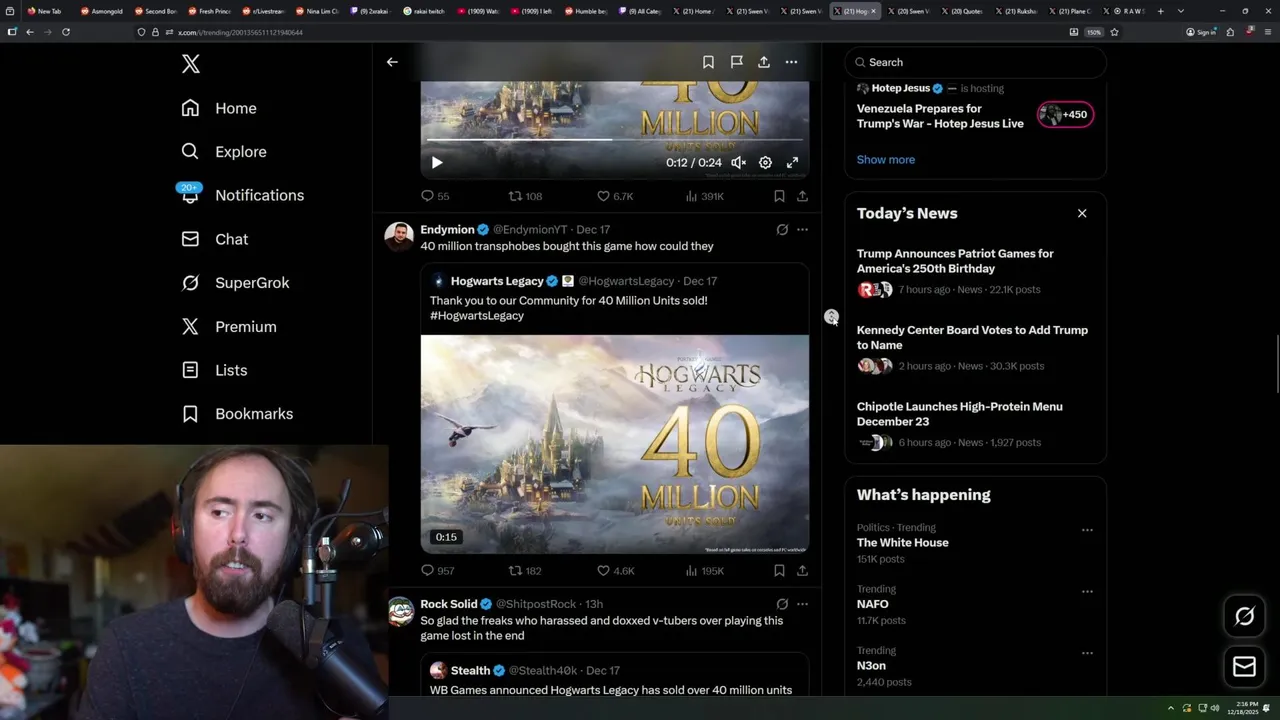
Task: Open more options on Endymion's post
Action: [802, 229]
